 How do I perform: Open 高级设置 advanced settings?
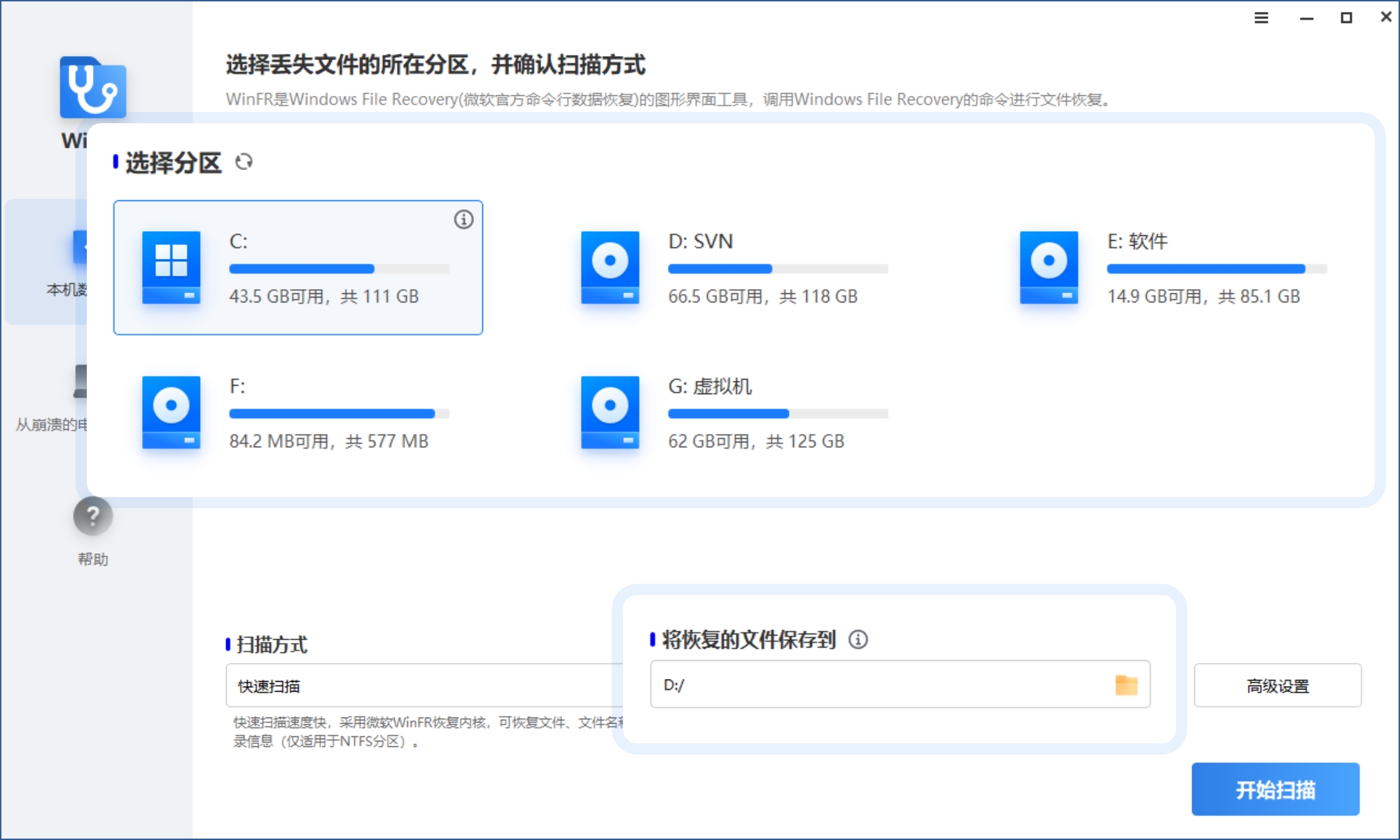[x=1277, y=686]
